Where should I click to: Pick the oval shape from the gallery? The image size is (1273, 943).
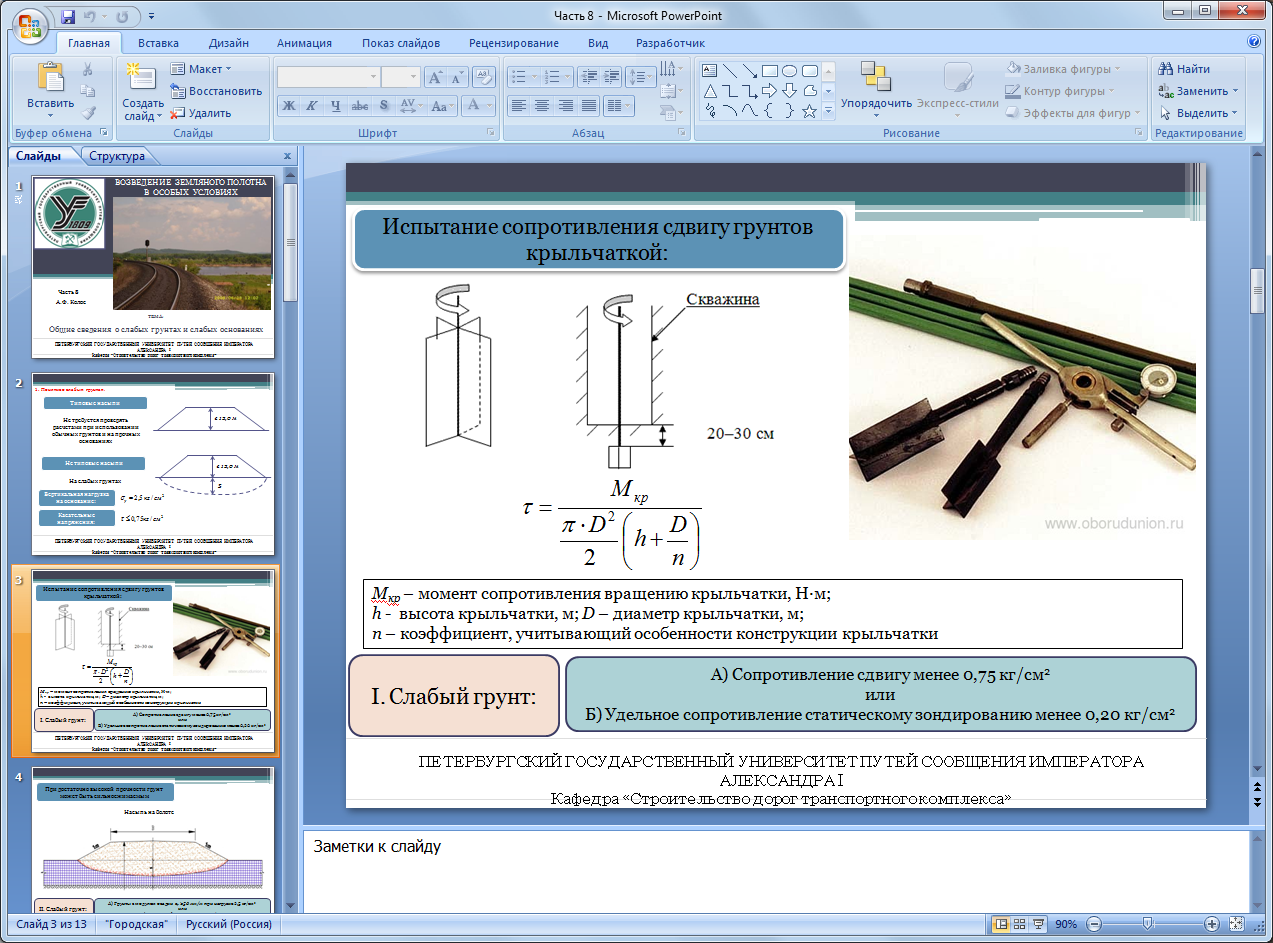pyautogui.click(x=790, y=70)
